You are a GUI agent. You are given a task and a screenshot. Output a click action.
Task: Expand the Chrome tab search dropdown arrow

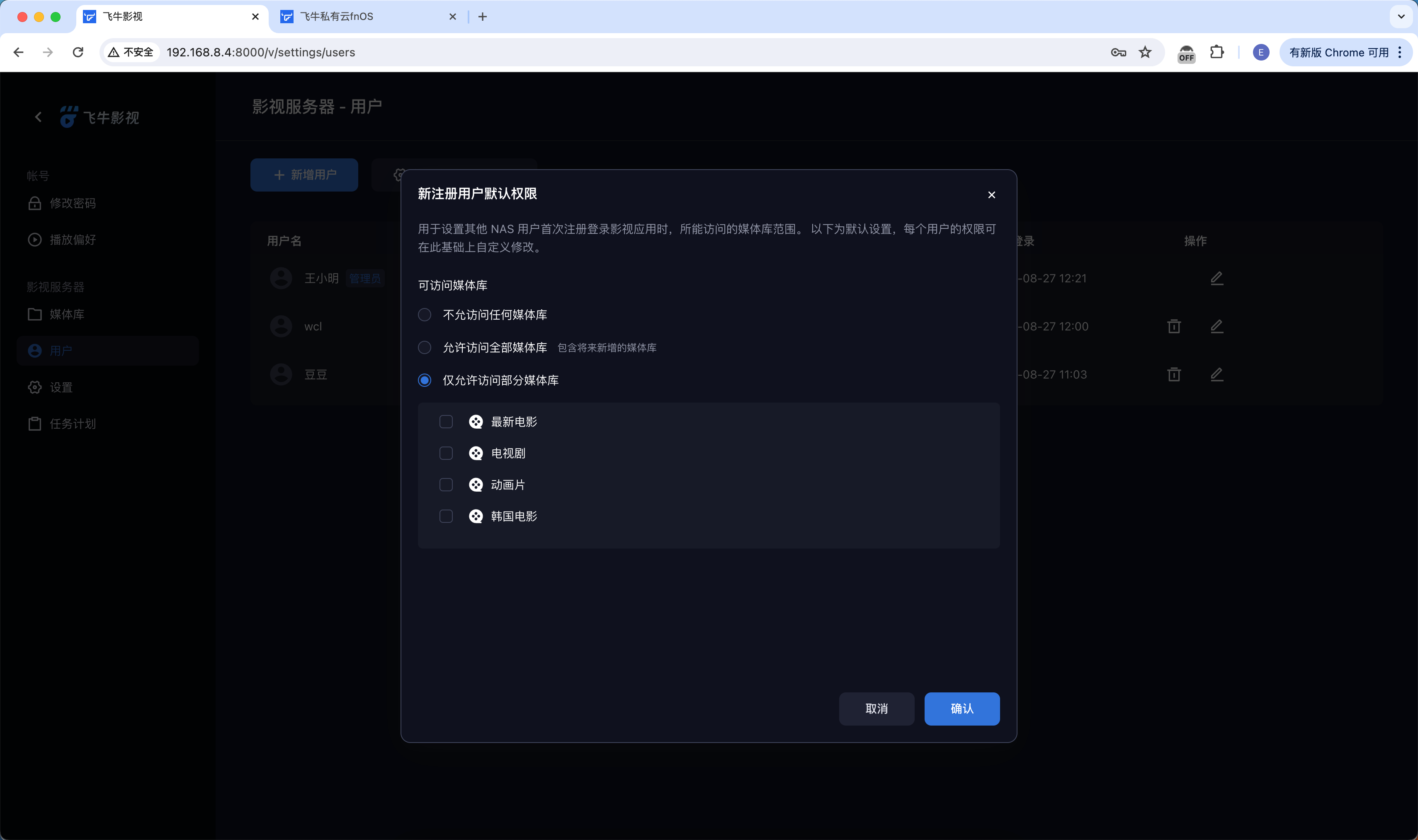(x=1401, y=17)
